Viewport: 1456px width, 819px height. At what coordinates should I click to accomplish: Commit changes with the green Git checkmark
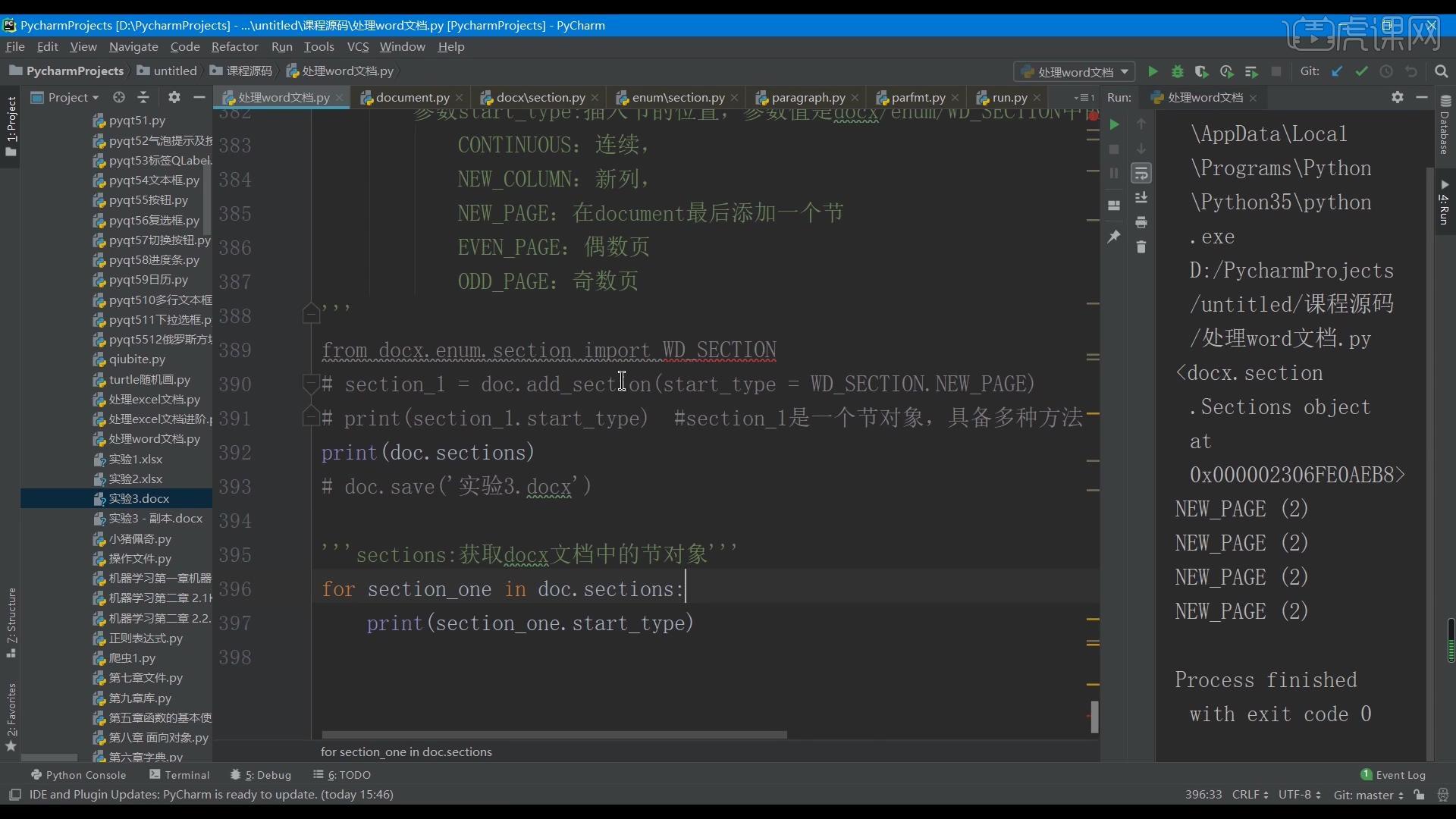coord(1362,71)
